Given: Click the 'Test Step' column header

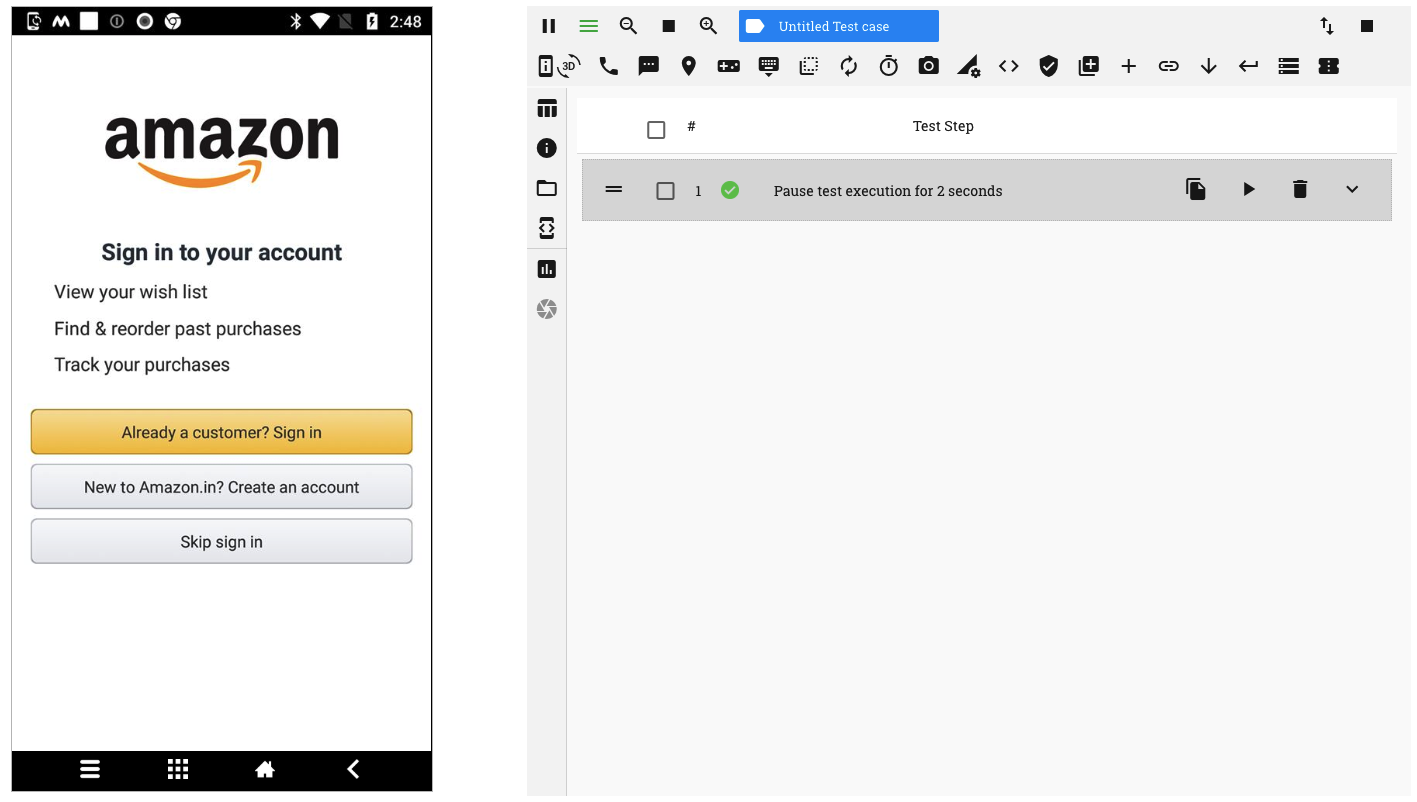Looking at the screenshot, I should pos(943,126).
